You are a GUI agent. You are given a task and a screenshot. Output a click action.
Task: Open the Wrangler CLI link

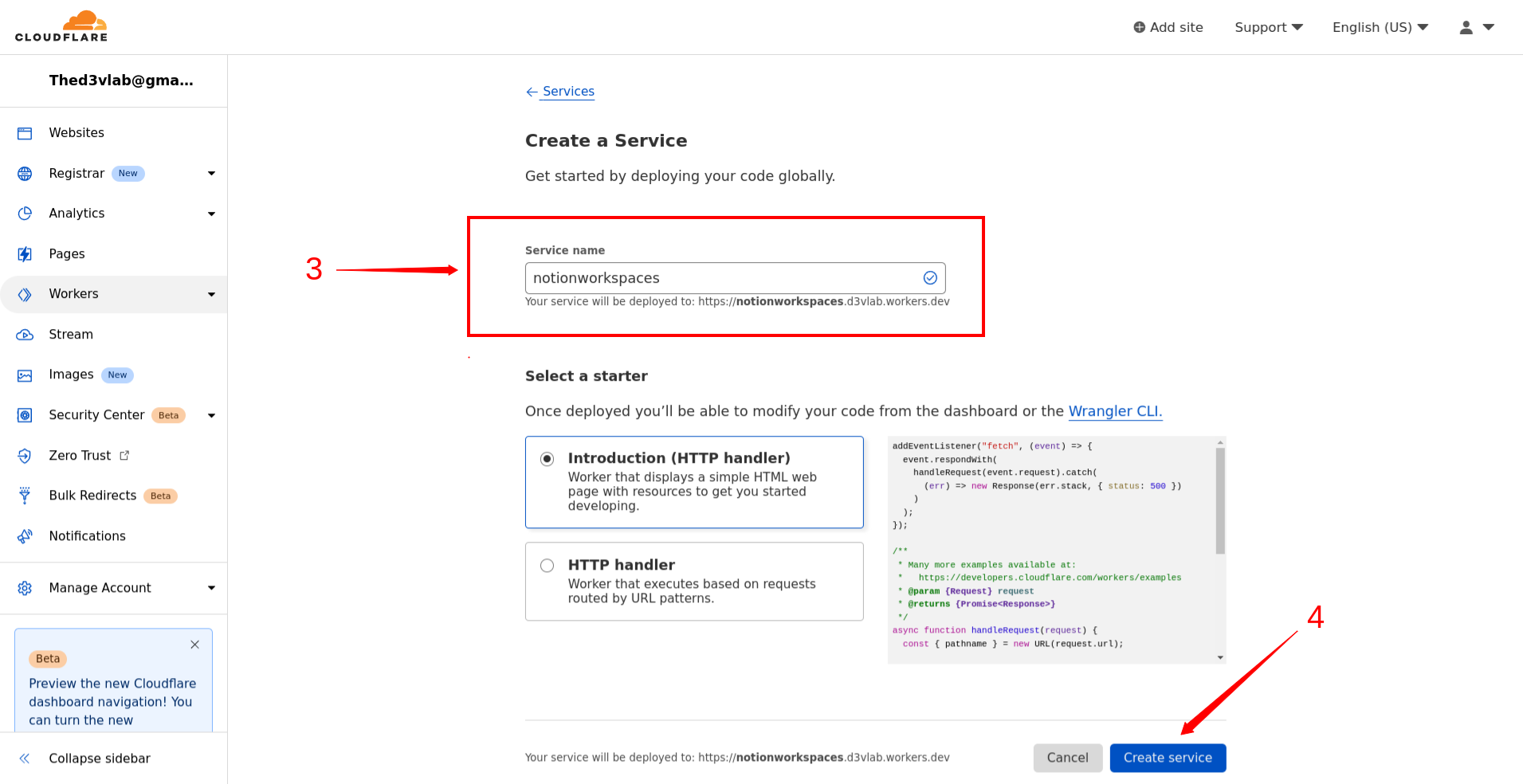tap(1115, 411)
